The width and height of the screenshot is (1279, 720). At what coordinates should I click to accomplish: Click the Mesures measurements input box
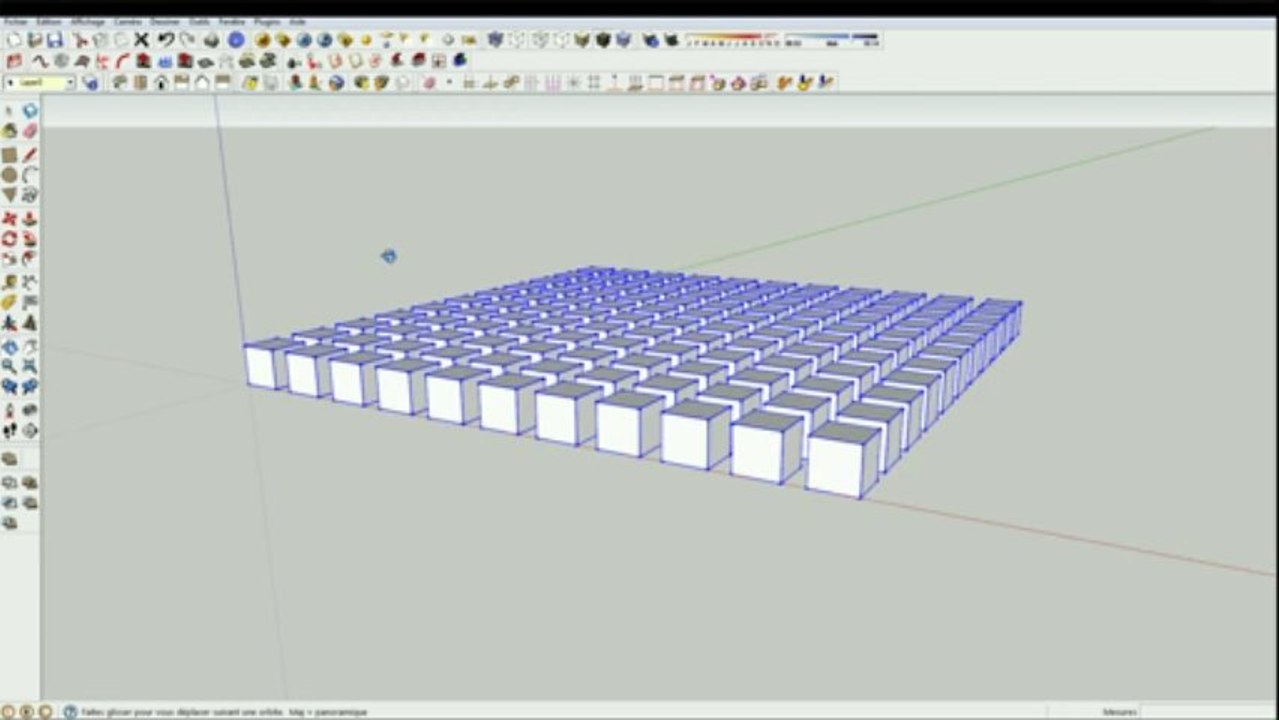click(1209, 711)
